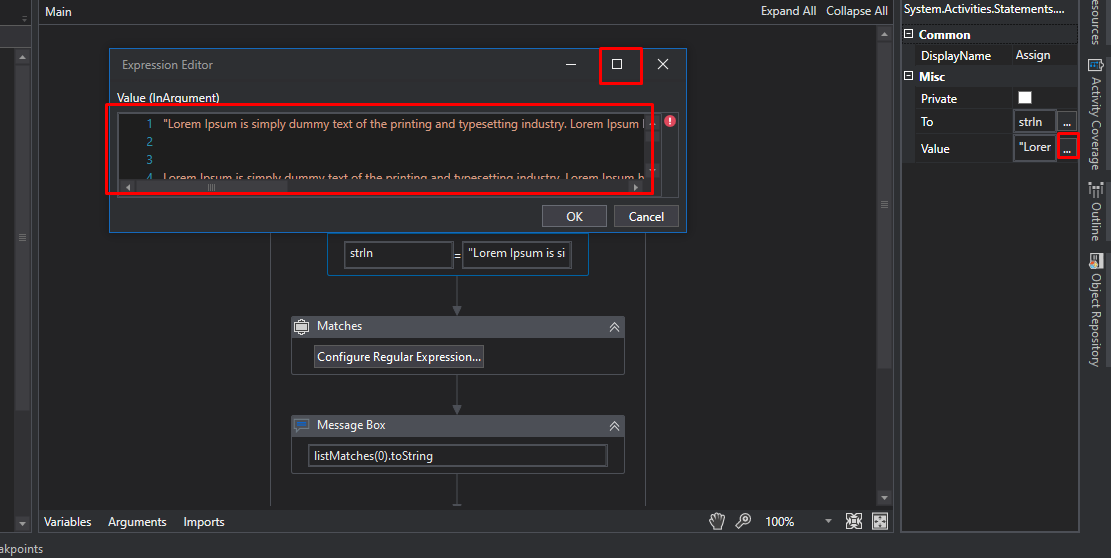Screen dimensions: 1111x558
Task: Toggle the Private checkbox
Action: click(1025, 98)
